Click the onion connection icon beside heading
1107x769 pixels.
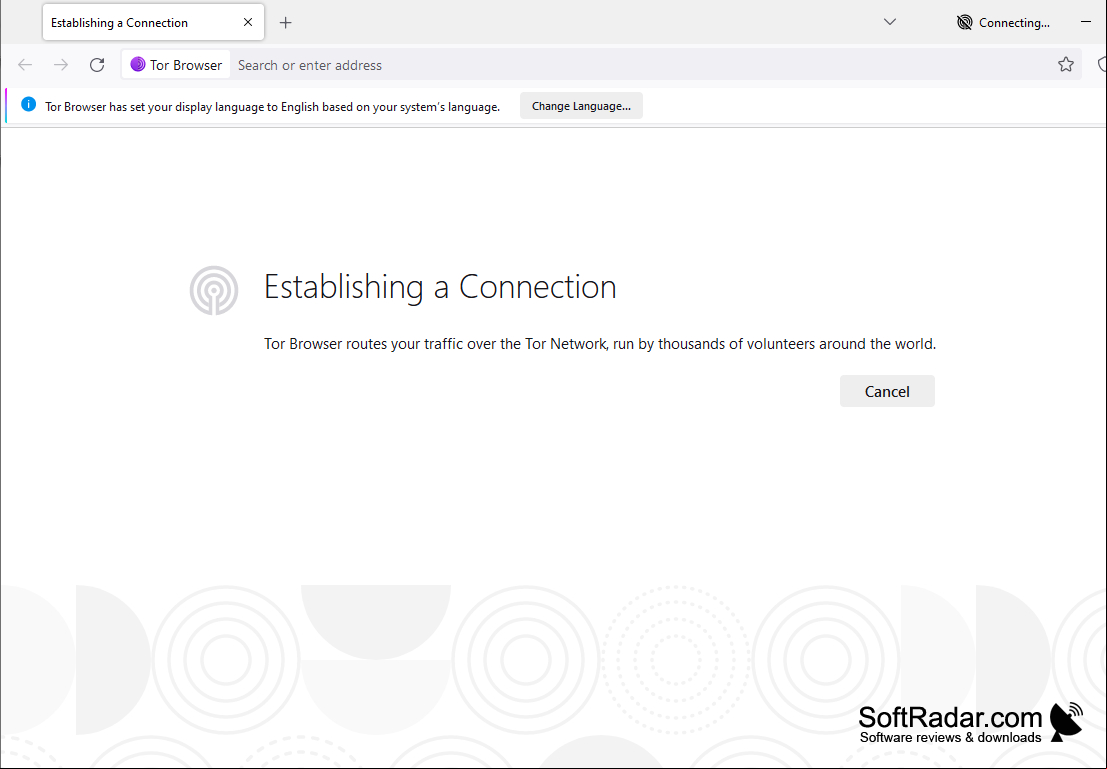(214, 290)
